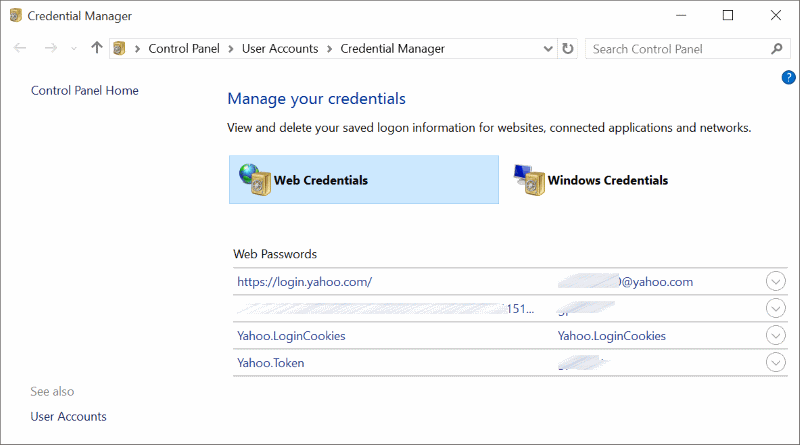Maximize the Credential Manager window
The width and height of the screenshot is (800, 445).
click(728, 15)
